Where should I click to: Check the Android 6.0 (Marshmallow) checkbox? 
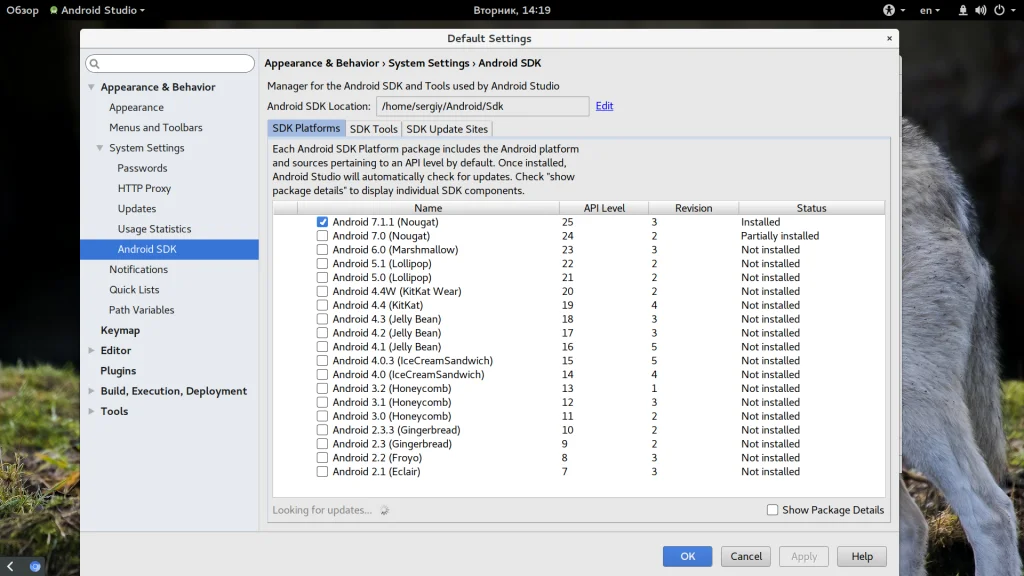pyautogui.click(x=322, y=250)
